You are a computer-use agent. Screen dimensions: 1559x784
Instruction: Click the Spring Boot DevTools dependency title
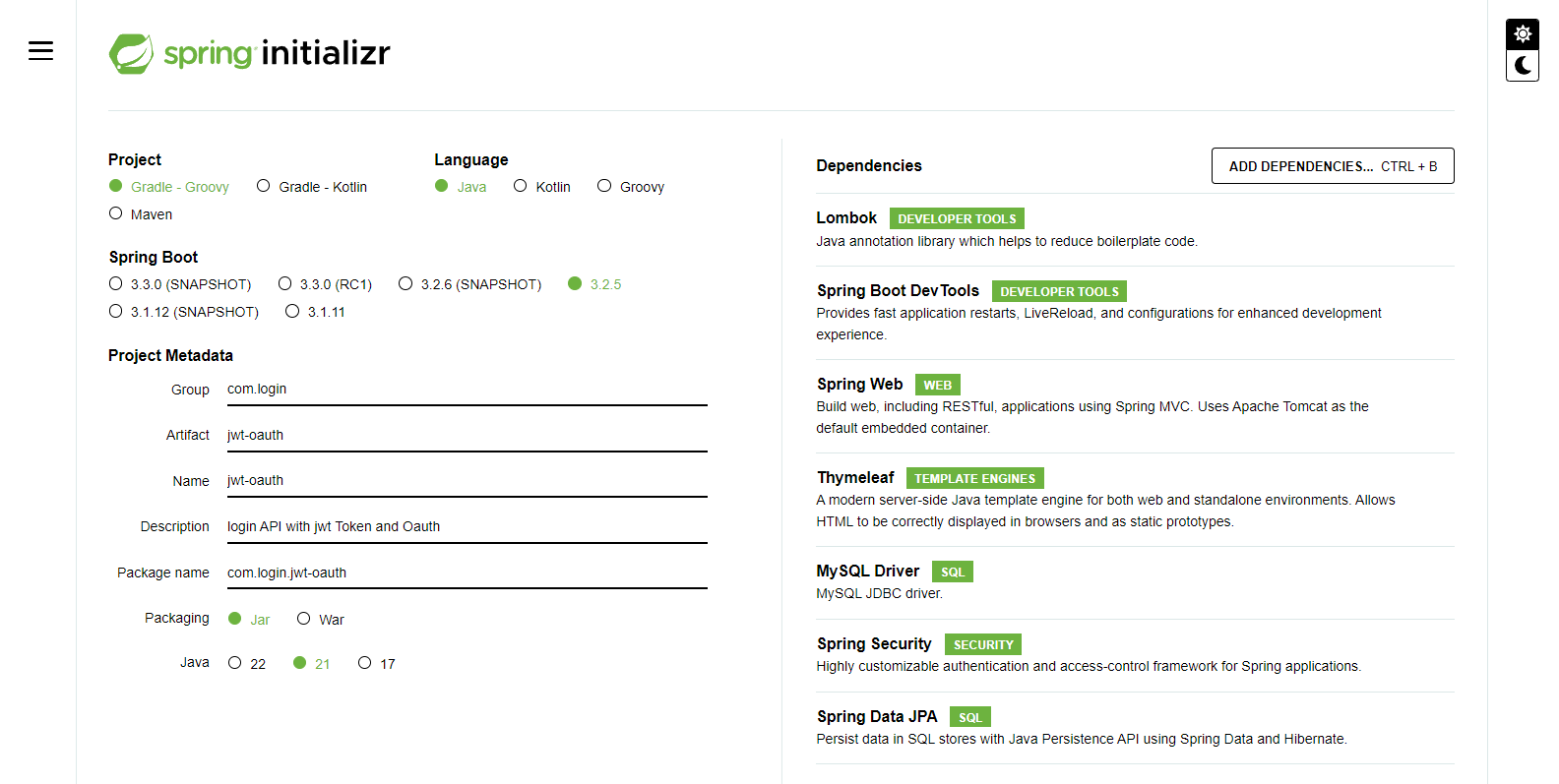click(898, 291)
